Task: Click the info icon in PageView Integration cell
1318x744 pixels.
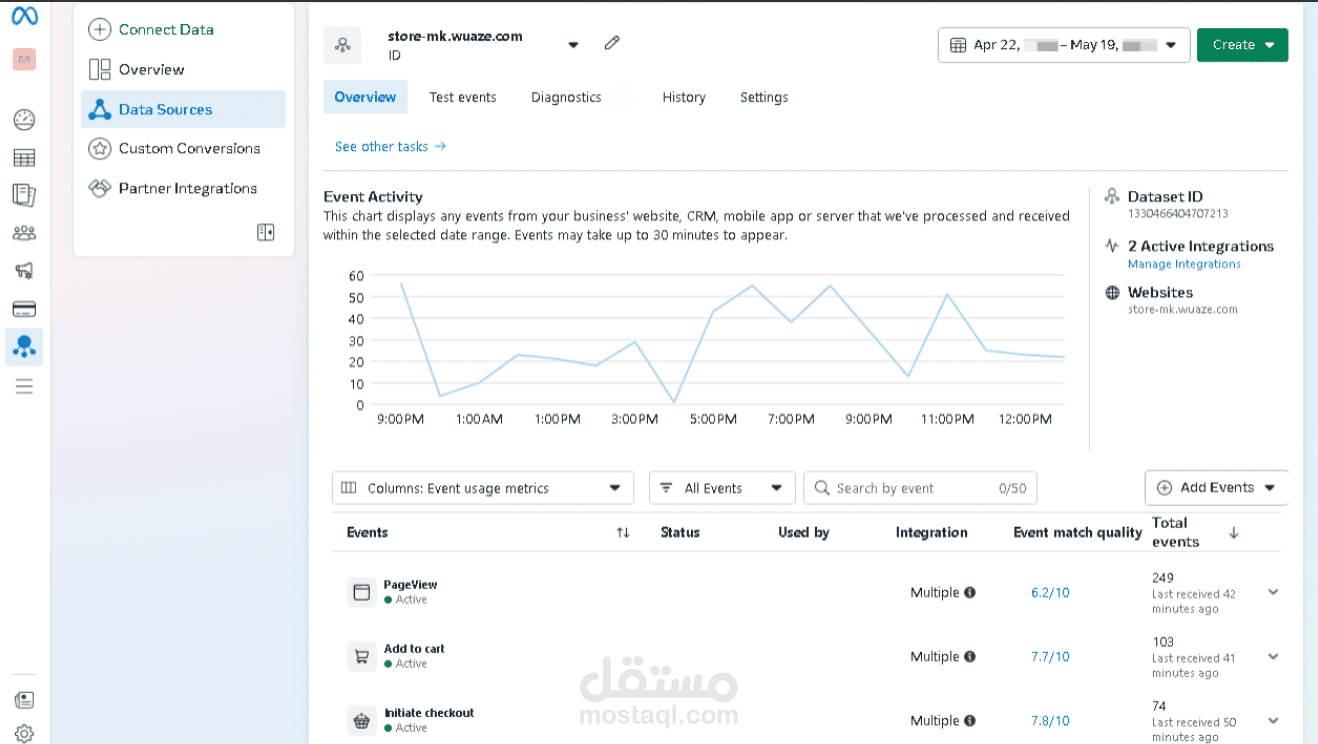Action: (x=969, y=592)
